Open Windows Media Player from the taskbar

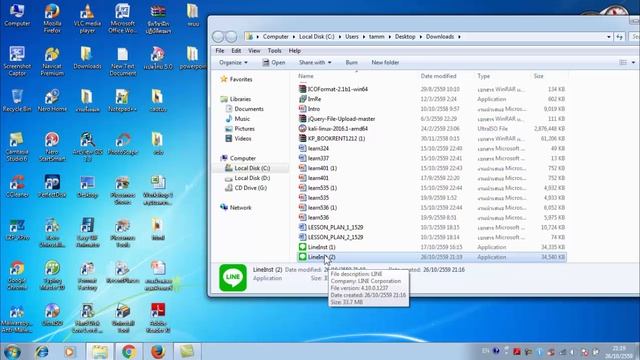tap(69, 351)
